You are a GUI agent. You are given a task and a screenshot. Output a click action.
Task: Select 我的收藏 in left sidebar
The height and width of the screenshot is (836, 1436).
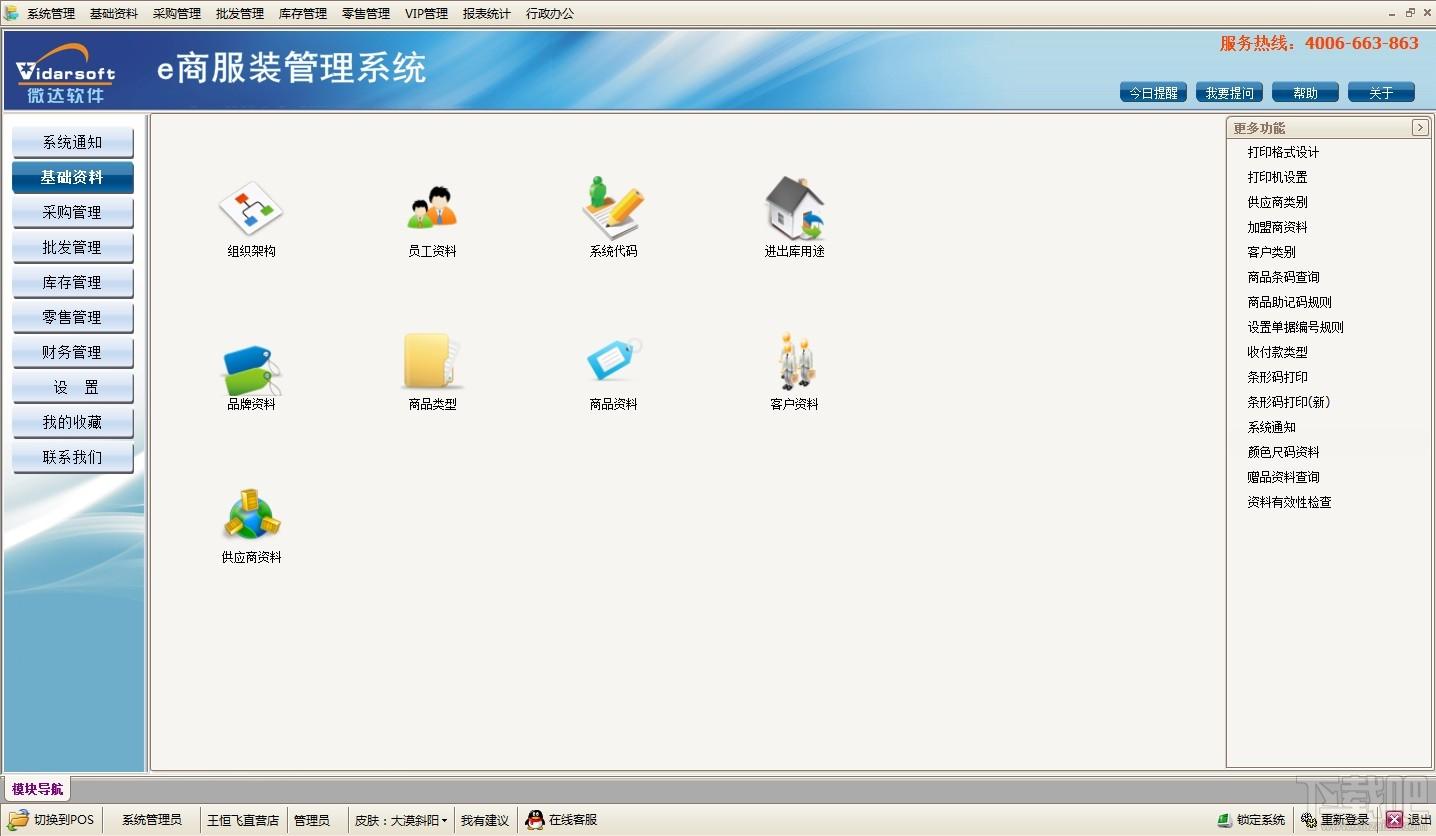pyautogui.click(x=72, y=423)
